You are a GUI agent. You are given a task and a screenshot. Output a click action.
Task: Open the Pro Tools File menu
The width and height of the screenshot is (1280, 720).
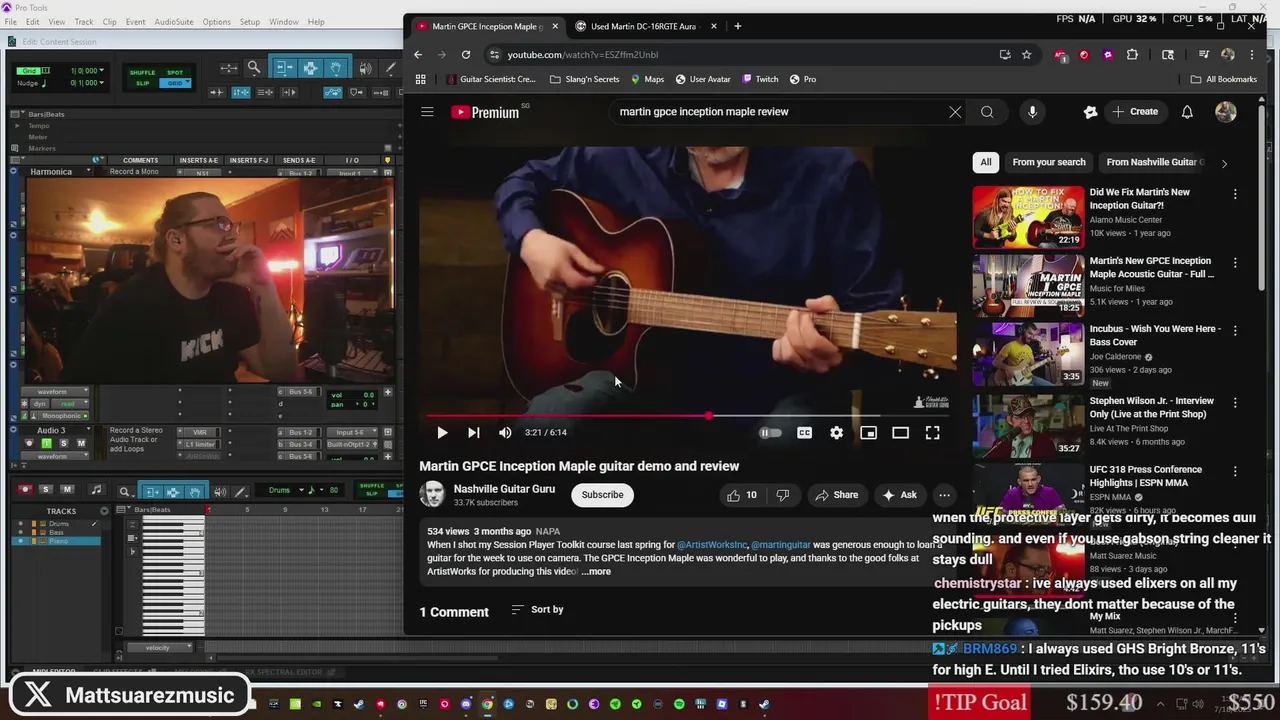[10, 22]
